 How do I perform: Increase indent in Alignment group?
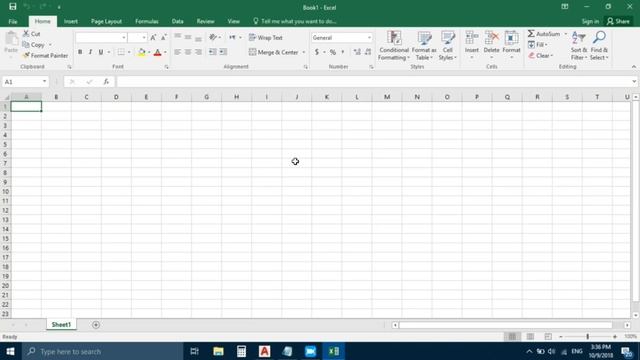point(223,52)
